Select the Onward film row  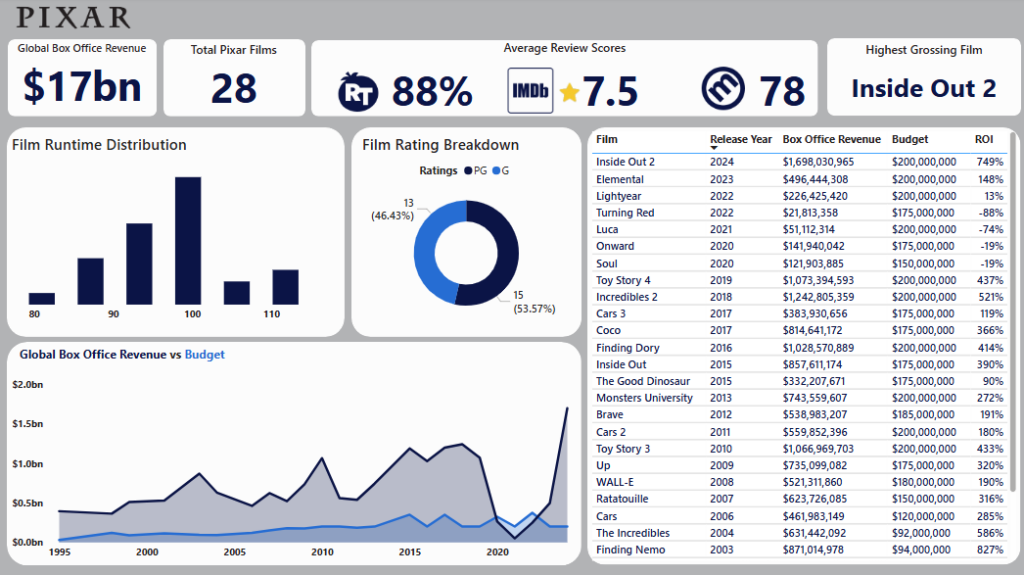click(x=799, y=246)
